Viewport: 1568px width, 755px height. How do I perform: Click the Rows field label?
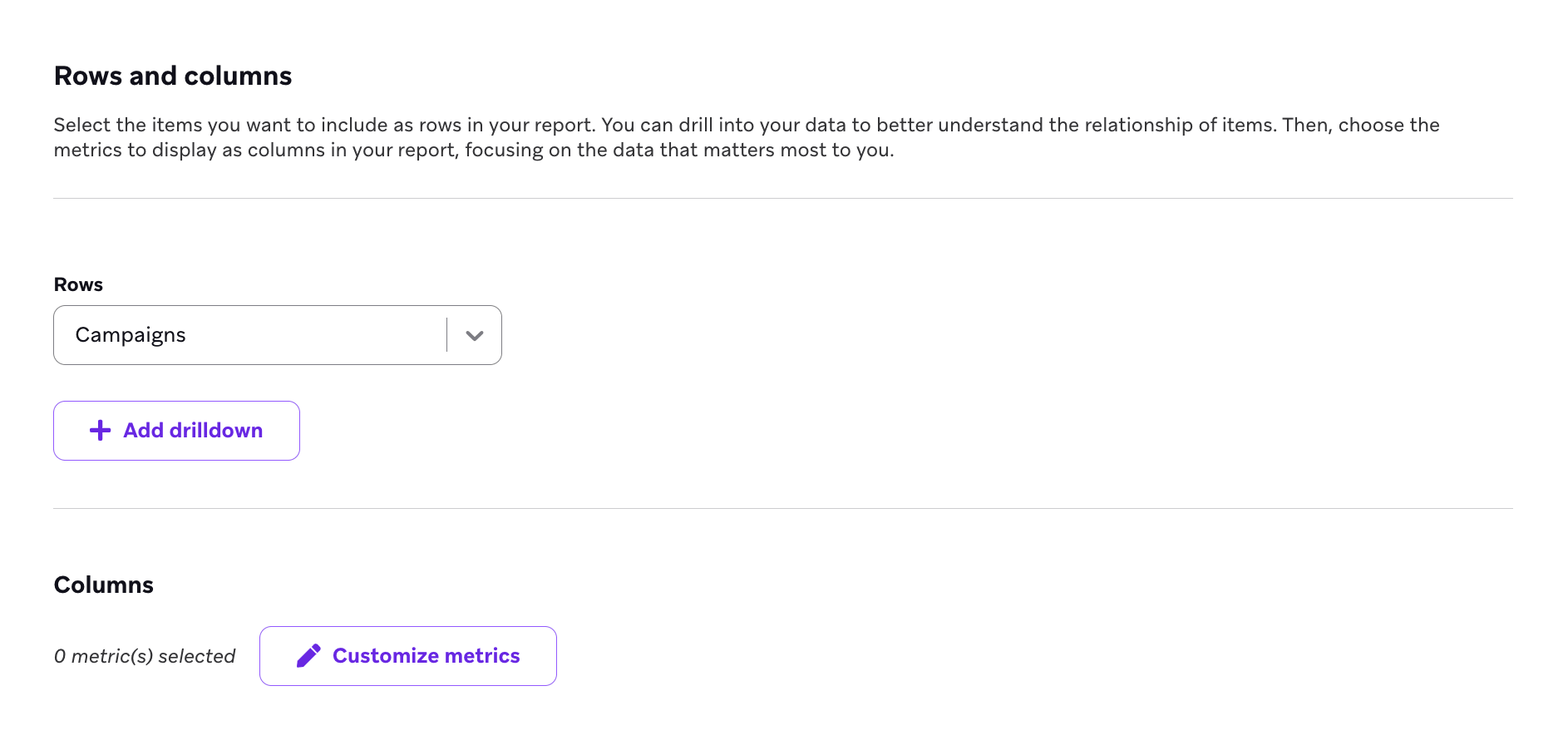tap(78, 284)
